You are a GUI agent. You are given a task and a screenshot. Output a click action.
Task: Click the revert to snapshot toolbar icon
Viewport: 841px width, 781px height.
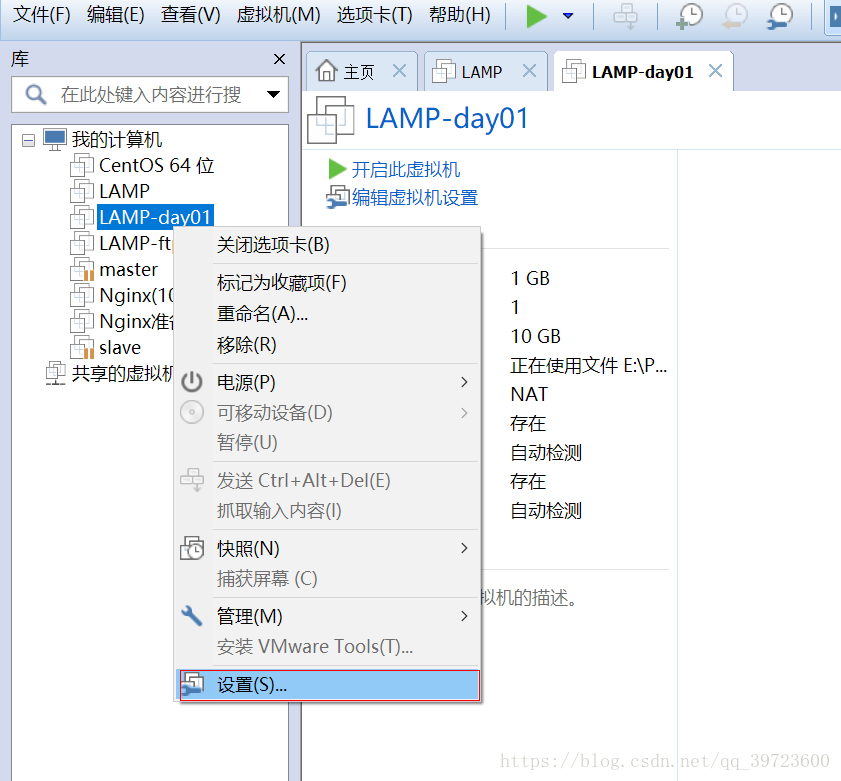(735, 16)
